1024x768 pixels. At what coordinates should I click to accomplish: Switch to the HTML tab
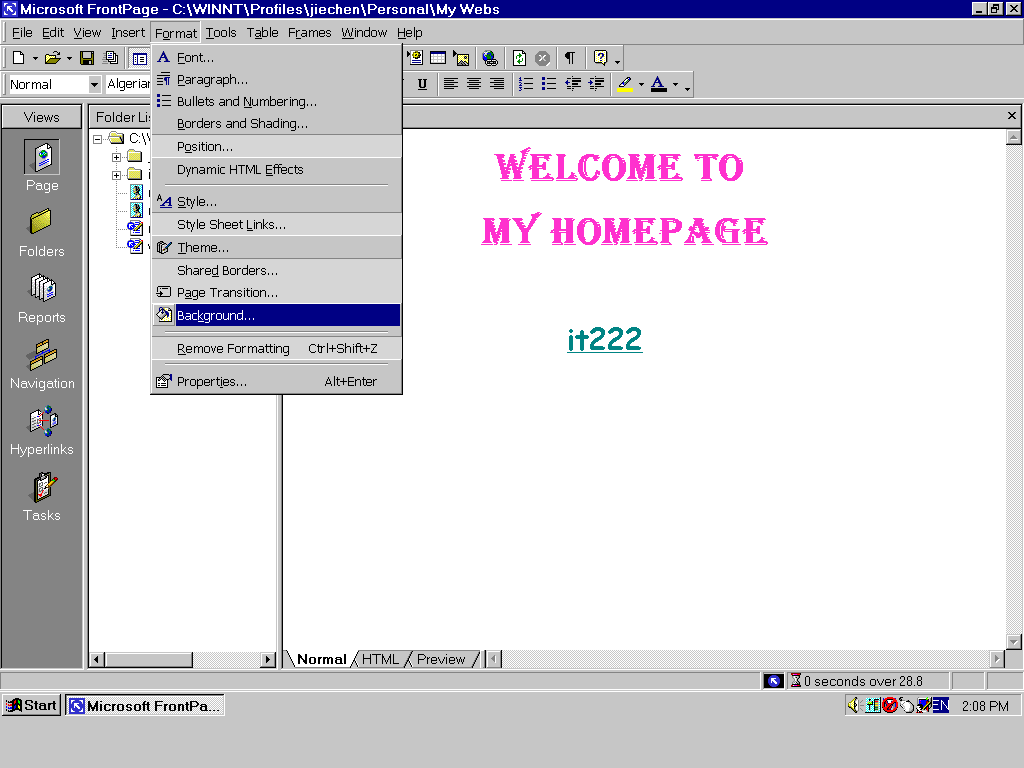coord(380,659)
